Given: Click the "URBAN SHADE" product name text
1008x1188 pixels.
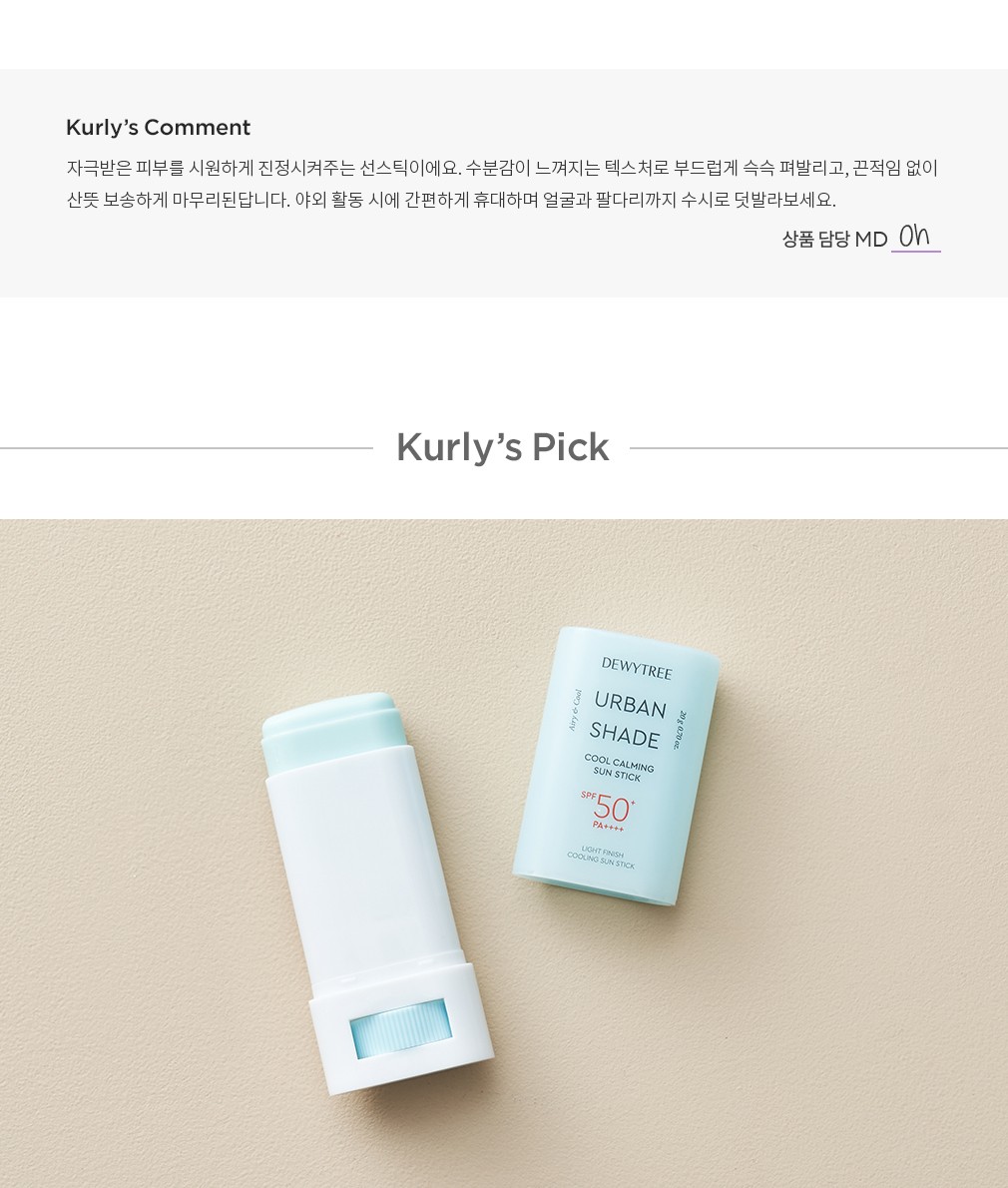Looking at the screenshot, I should pyautogui.click(x=627, y=720).
